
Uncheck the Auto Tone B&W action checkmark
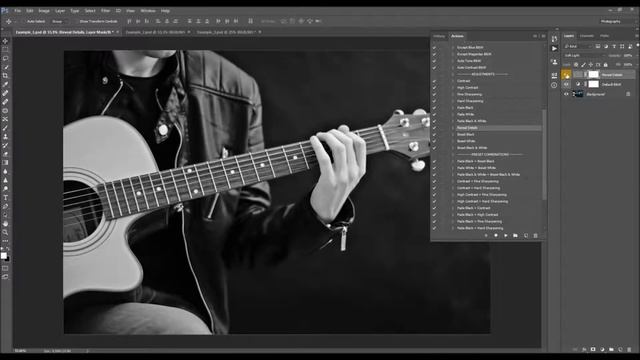pyautogui.click(x=434, y=61)
